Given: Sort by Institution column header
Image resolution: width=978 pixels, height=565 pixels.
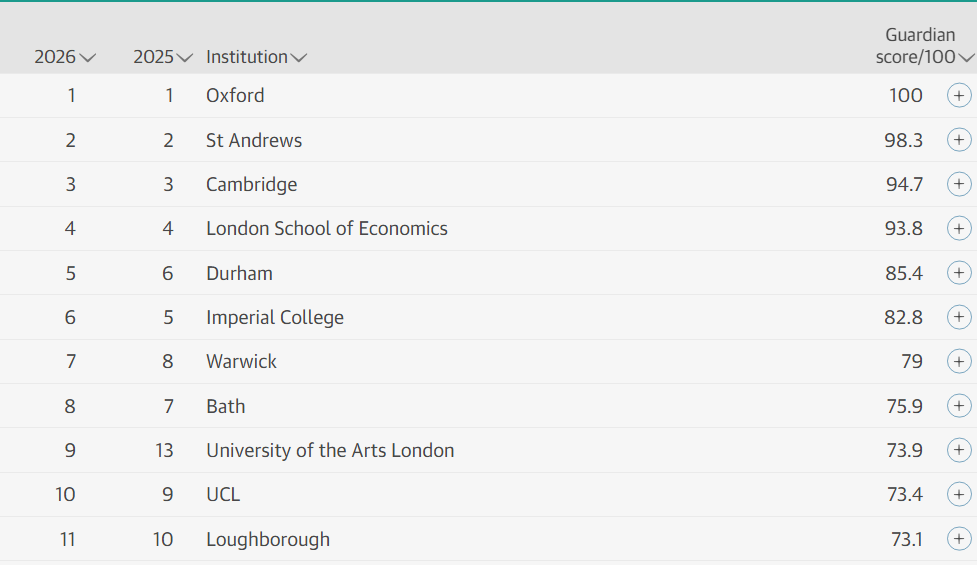Looking at the screenshot, I should (256, 57).
